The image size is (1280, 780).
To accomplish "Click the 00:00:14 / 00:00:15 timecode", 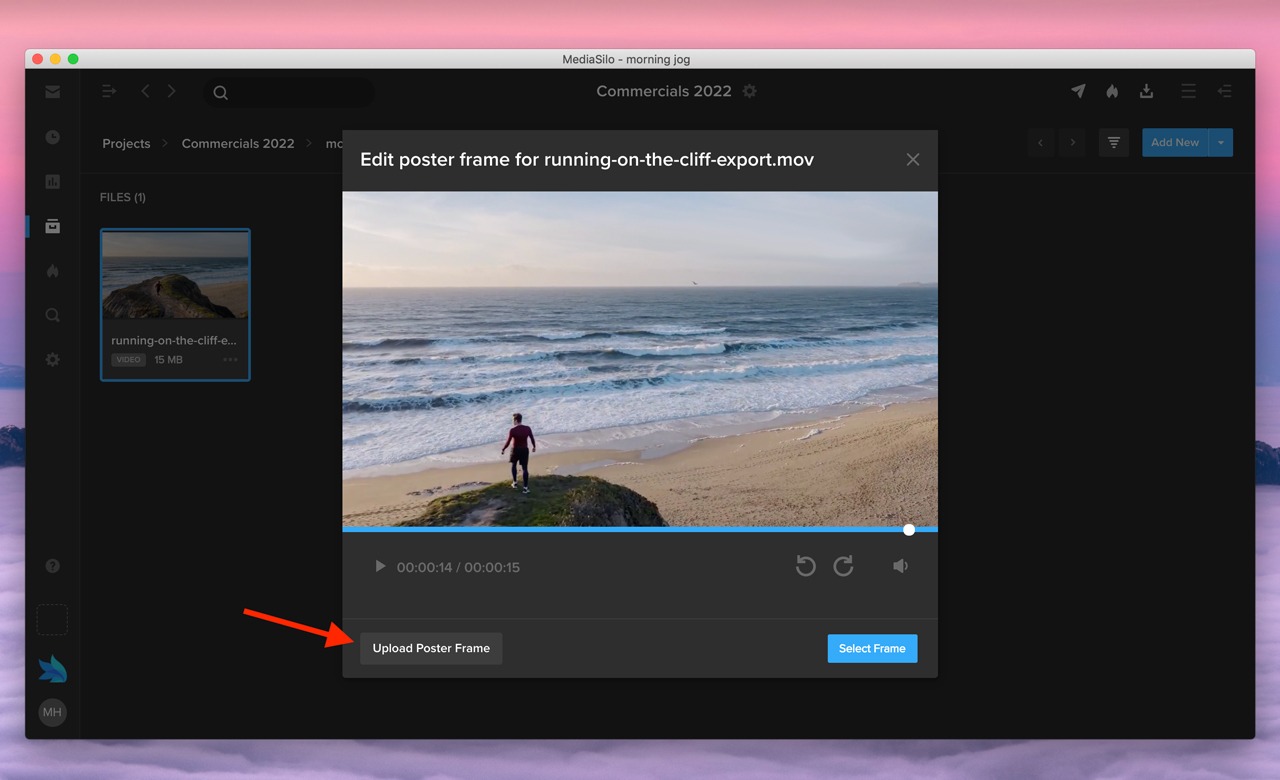I will [x=458, y=567].
